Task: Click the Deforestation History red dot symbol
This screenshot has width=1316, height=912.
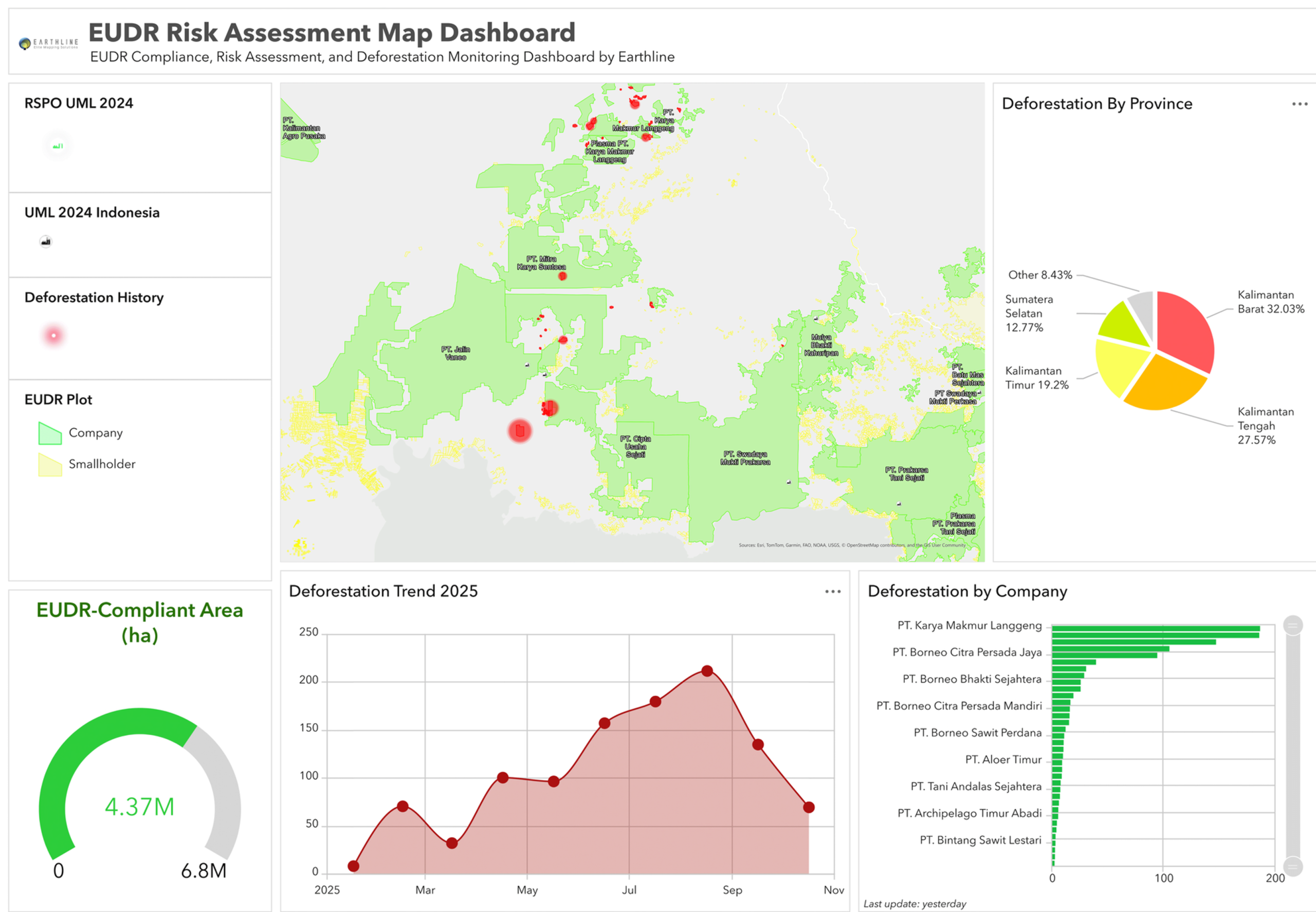Action: coord(53,335)
